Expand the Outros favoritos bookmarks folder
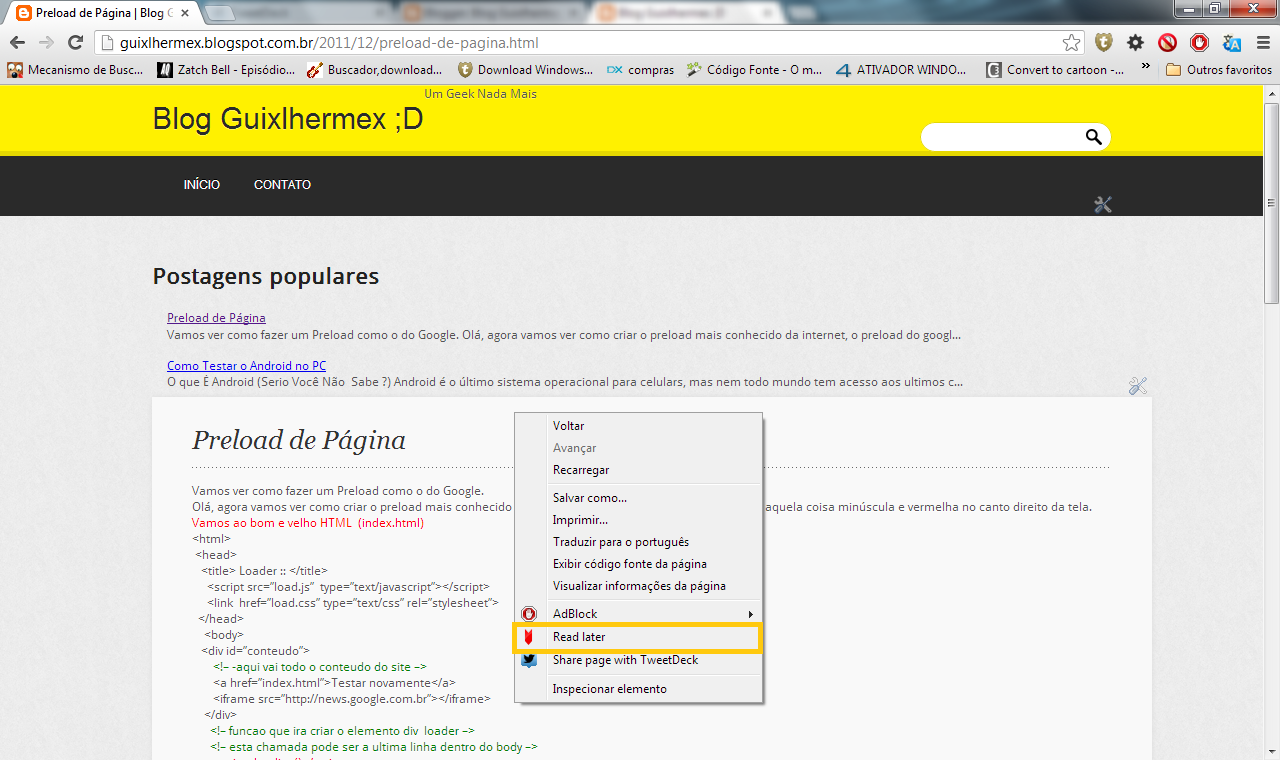 [1219, 70]
